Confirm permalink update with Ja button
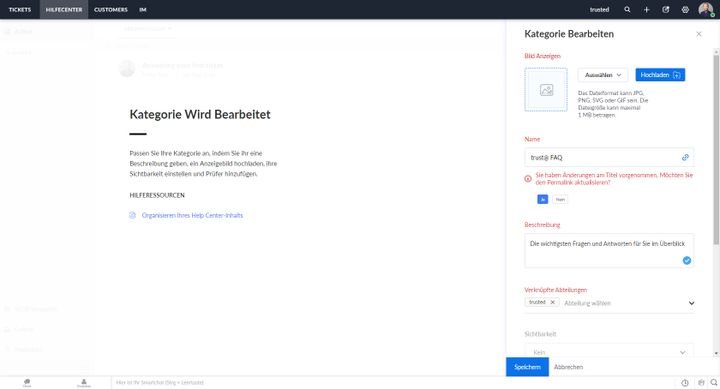The width and height of the screenshot is (720, 389). (542, 199)
